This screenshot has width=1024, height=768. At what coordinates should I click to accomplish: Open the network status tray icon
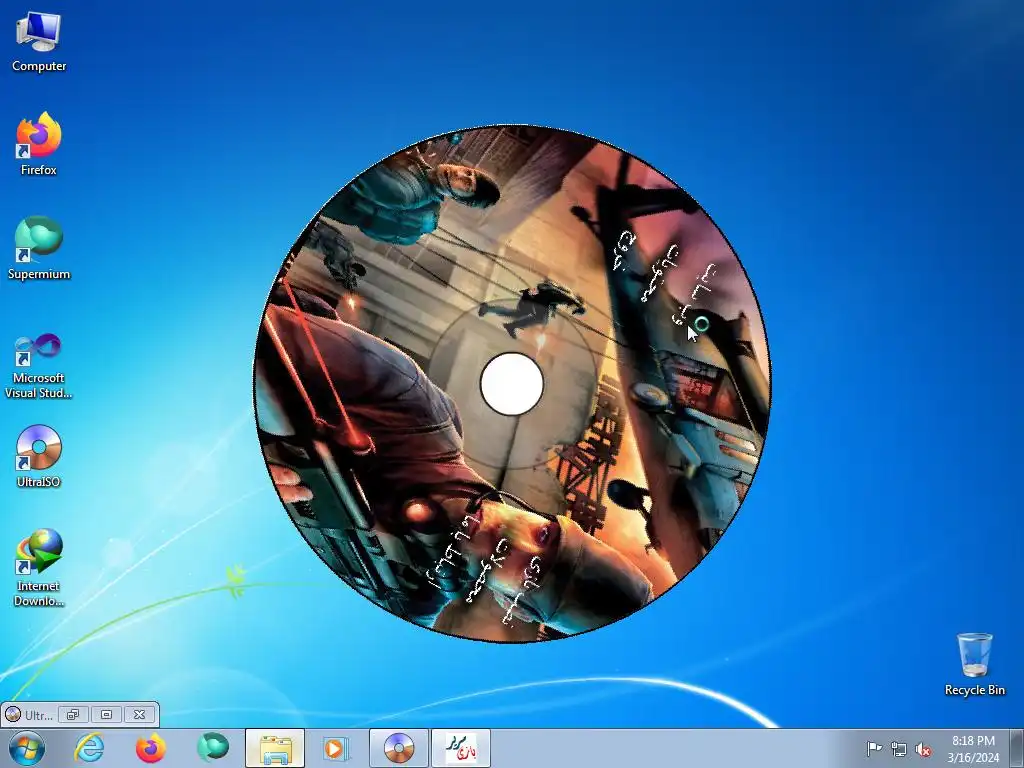tap(899, 749)
